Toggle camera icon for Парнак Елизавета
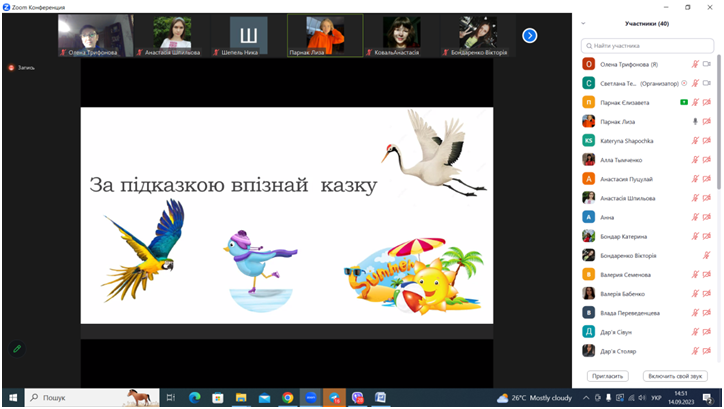Image resolution: width=724 pixels, height=409 pixels. [707, 102]
